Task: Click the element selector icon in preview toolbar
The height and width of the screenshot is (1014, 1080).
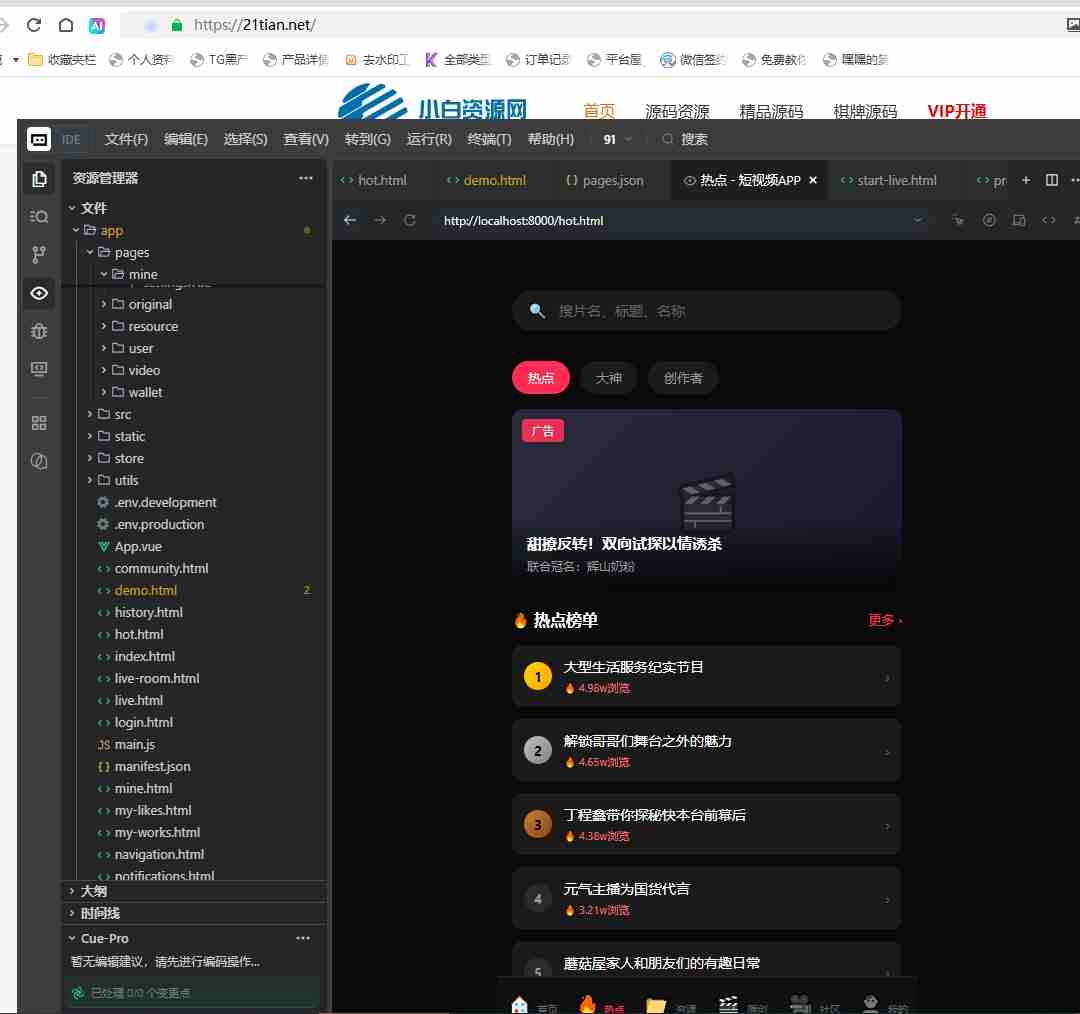Action: coord(958,220)
